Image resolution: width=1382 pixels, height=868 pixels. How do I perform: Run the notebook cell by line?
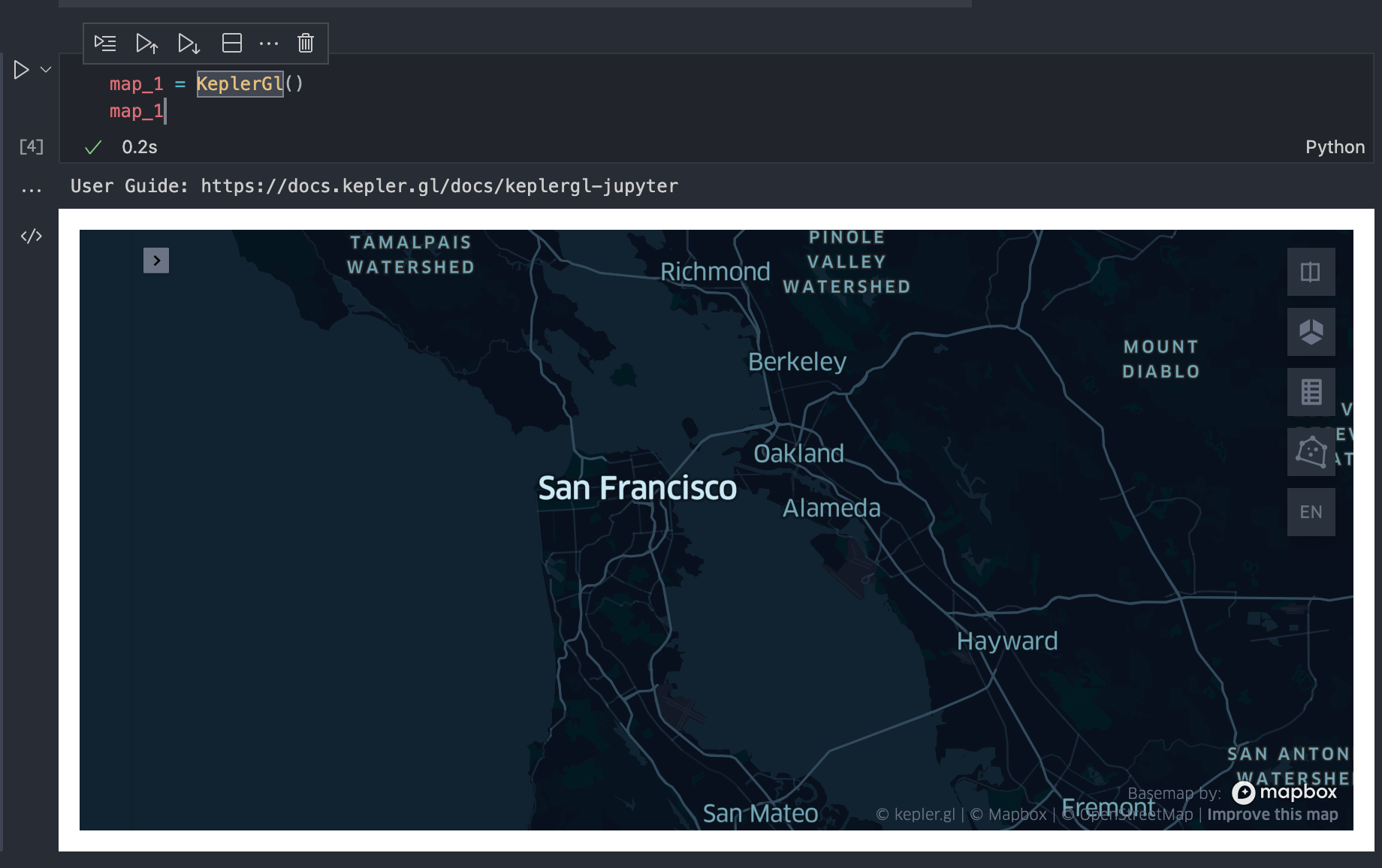click(105, 44)
